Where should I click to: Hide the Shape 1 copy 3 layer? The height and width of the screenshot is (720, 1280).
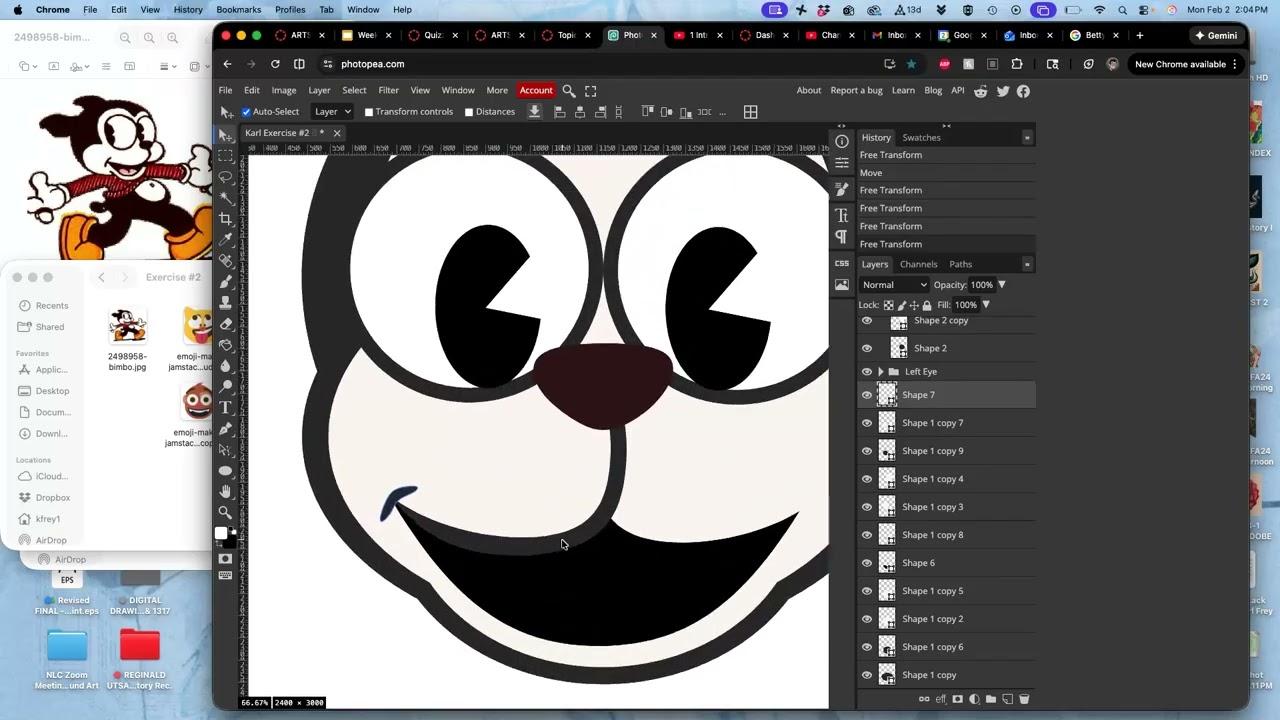pyautogui.click(x=867, y=507)
